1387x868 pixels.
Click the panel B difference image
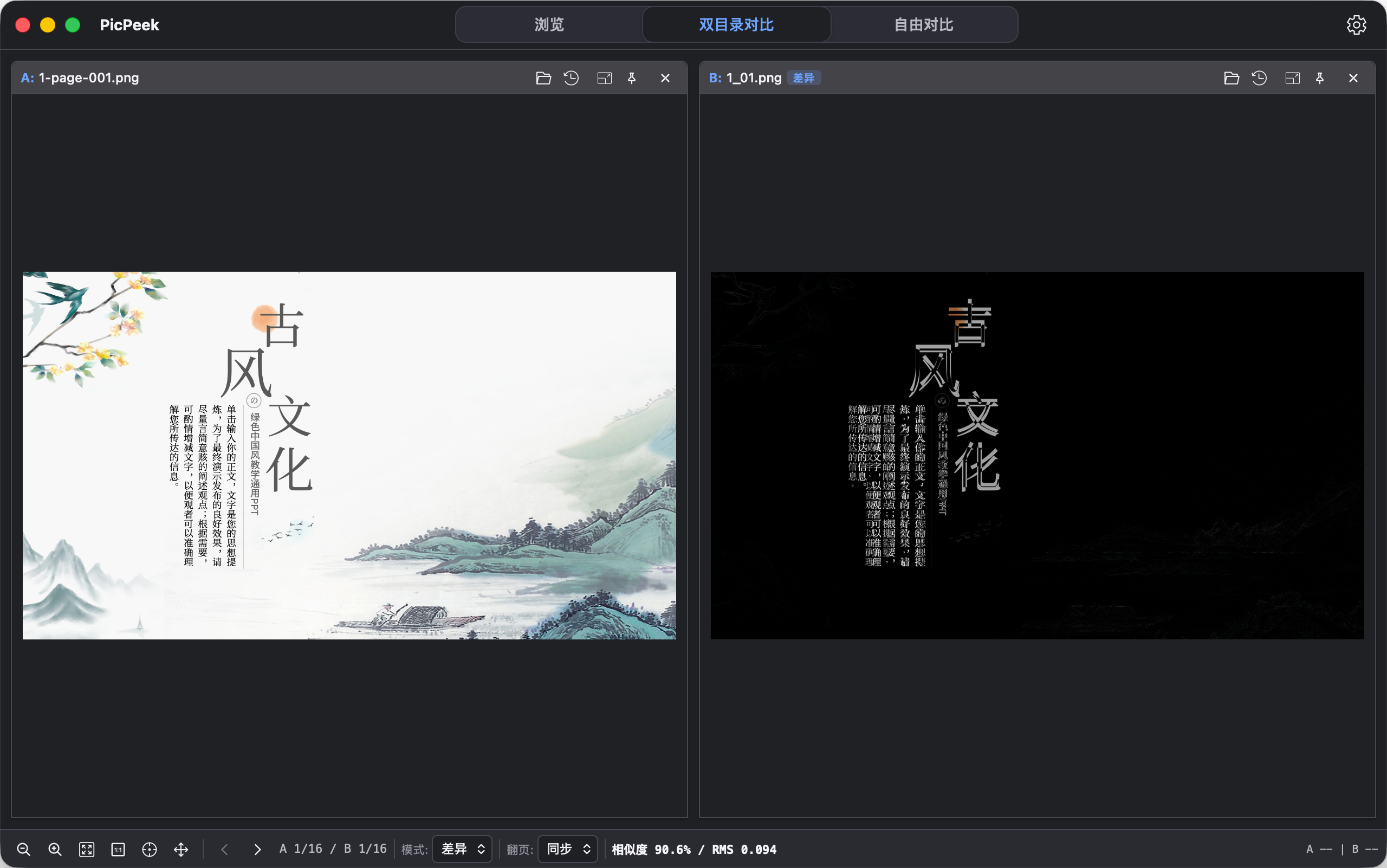pos(1037,455)
